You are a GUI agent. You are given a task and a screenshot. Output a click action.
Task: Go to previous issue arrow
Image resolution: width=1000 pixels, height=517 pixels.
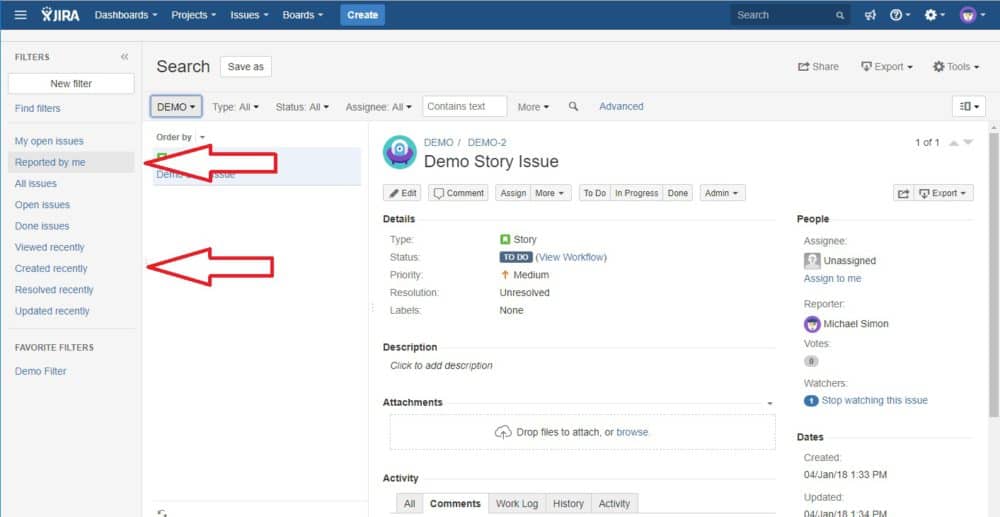(953, 143)
